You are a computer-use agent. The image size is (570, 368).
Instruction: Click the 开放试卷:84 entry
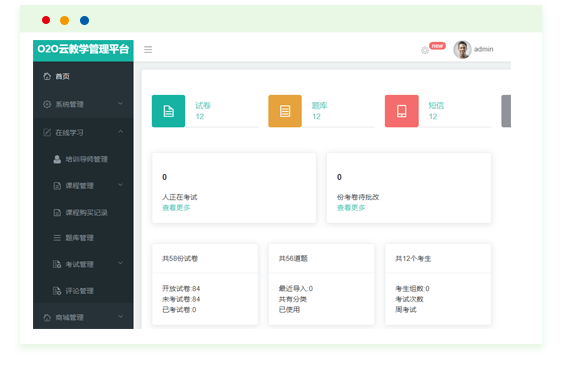coord(181,289)
